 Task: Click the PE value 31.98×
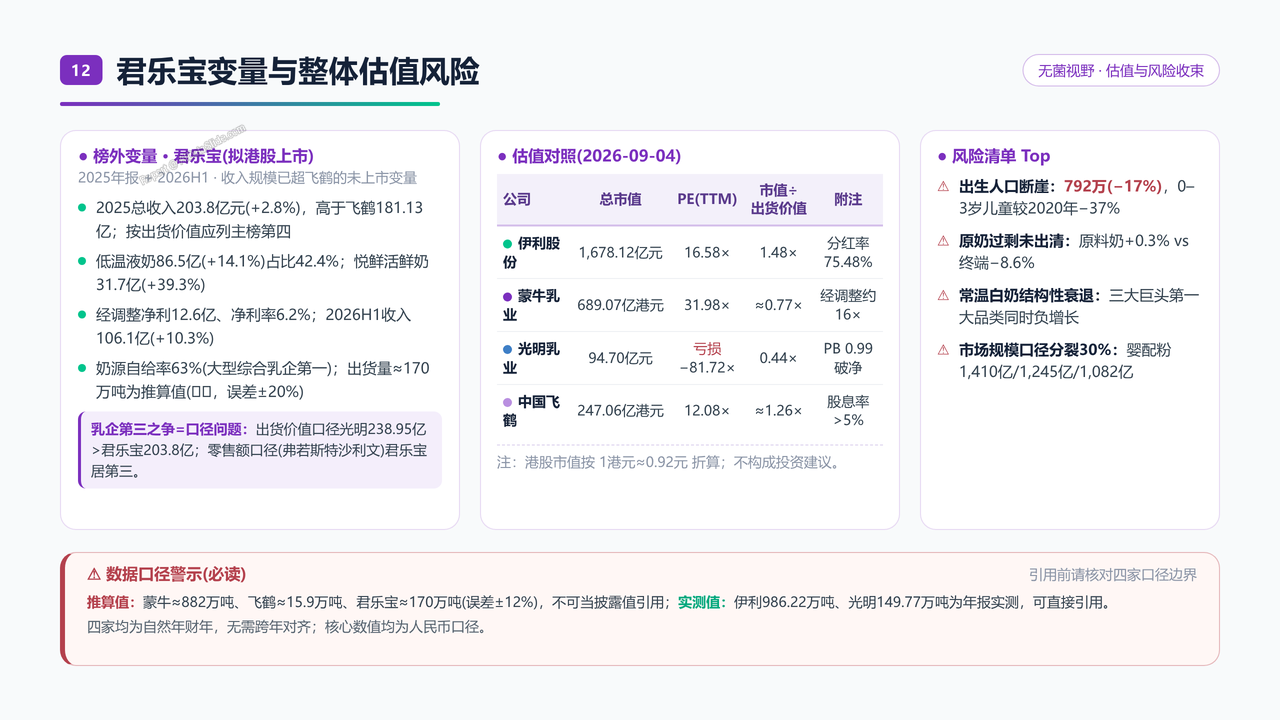coord(707,305)
